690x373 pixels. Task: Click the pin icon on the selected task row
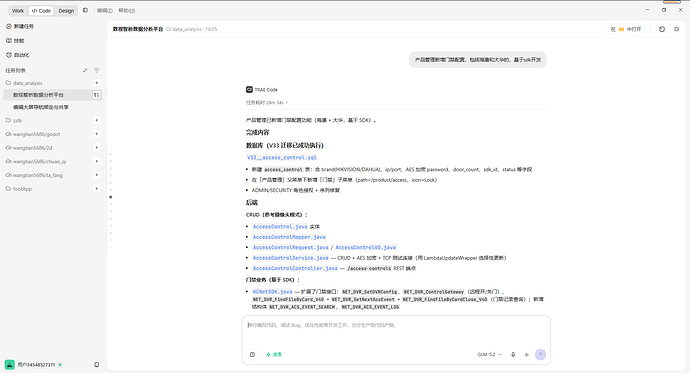click(x=96, y=95)
